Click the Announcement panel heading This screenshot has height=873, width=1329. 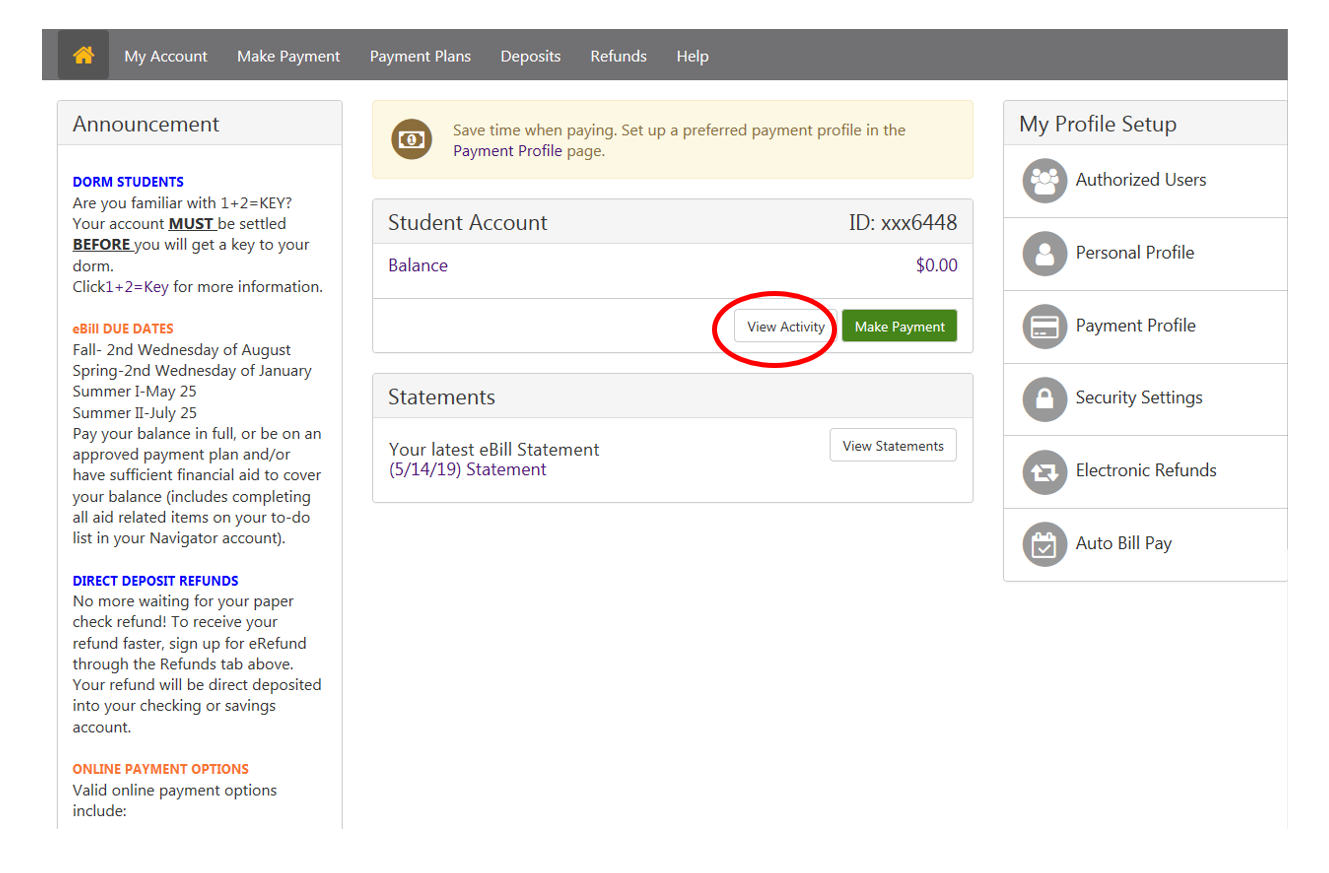pos(146,124)
